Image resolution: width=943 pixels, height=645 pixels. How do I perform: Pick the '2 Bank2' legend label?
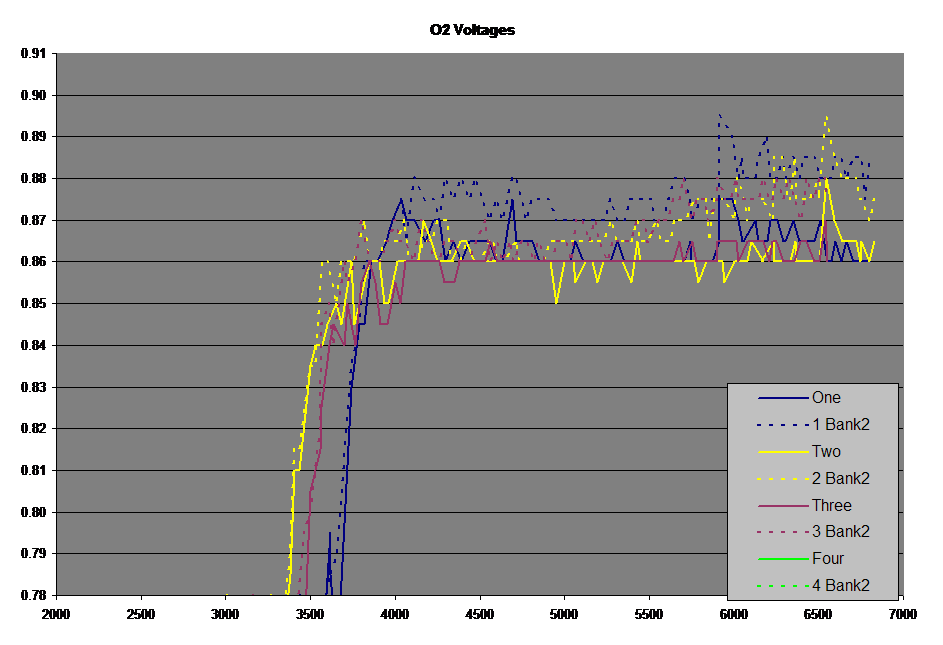[840, 479]
